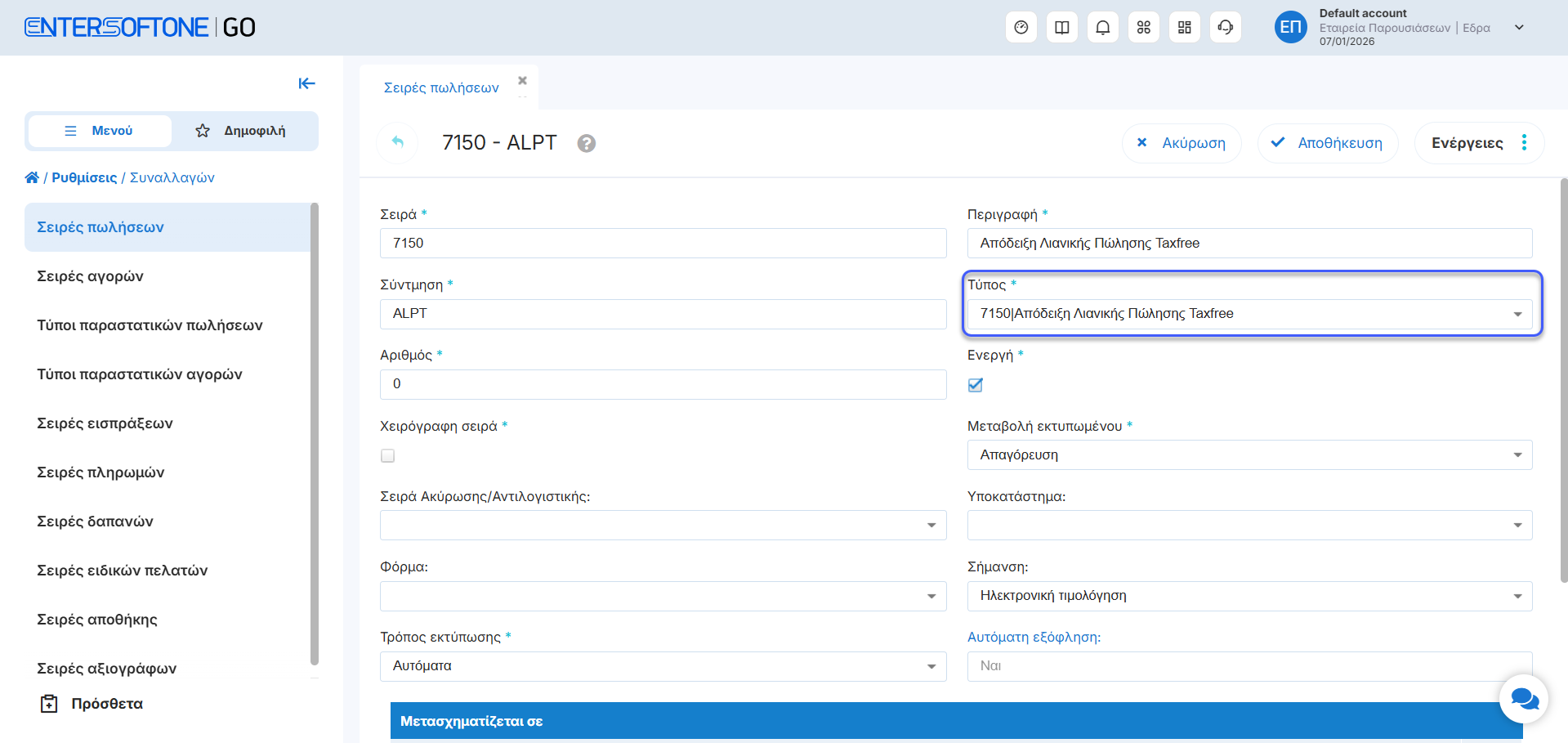Enable the Χειρόγραφη σειρά checkbox

(388, 456)
